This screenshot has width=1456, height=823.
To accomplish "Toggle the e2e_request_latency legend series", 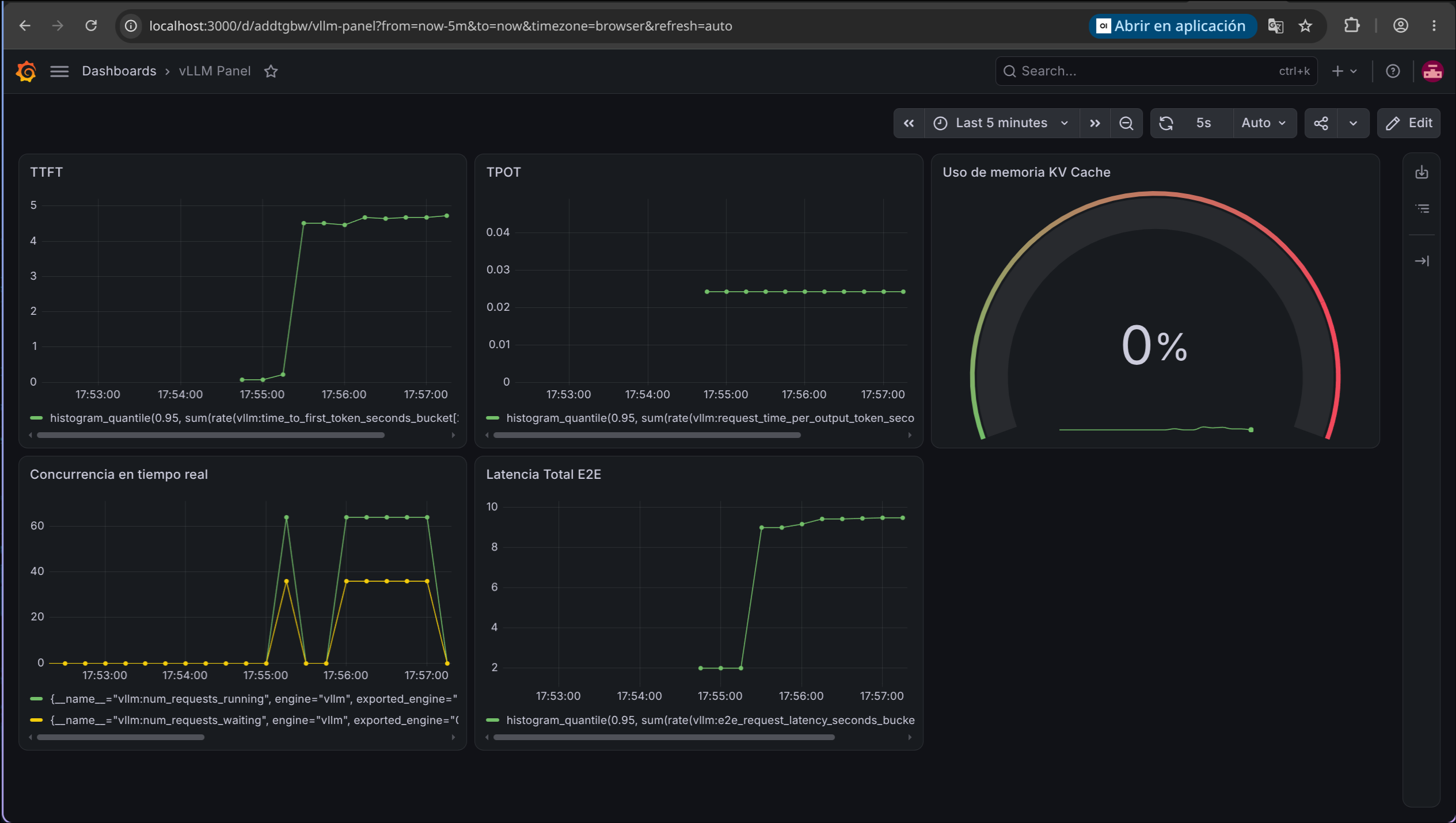I will click(710, 720).
